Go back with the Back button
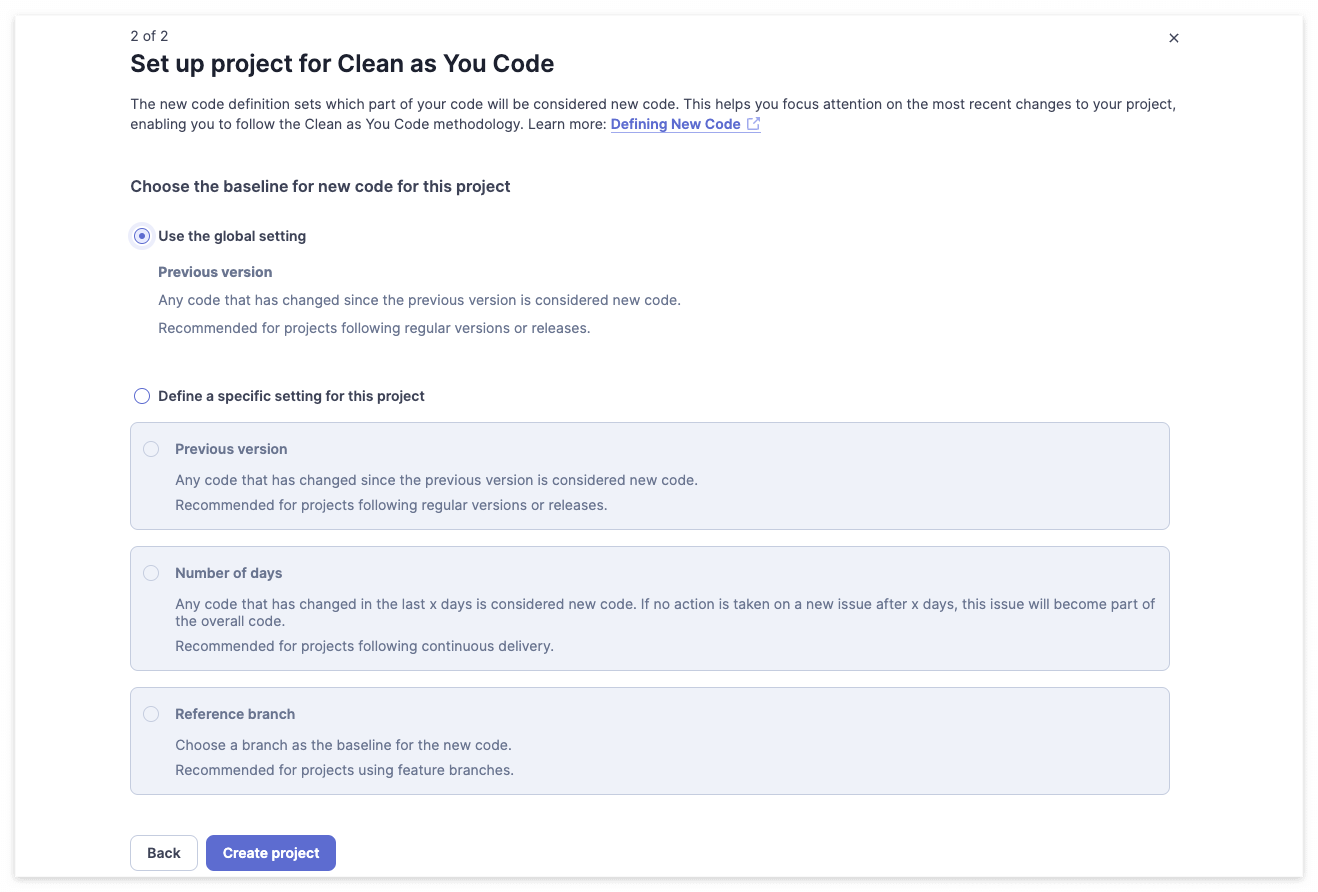The image size is (1318, 892). pos(164,853)
